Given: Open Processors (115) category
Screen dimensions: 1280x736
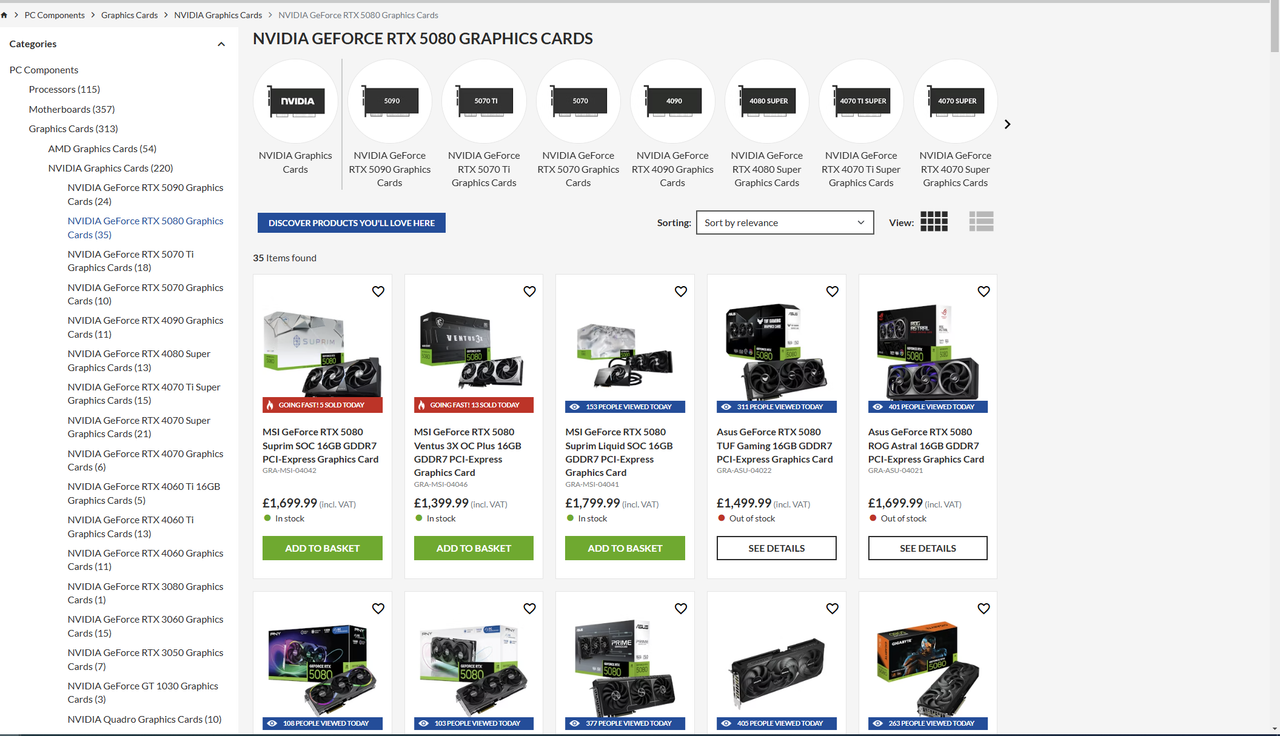Looking at the screenshot, I should [x=64, y=89].
